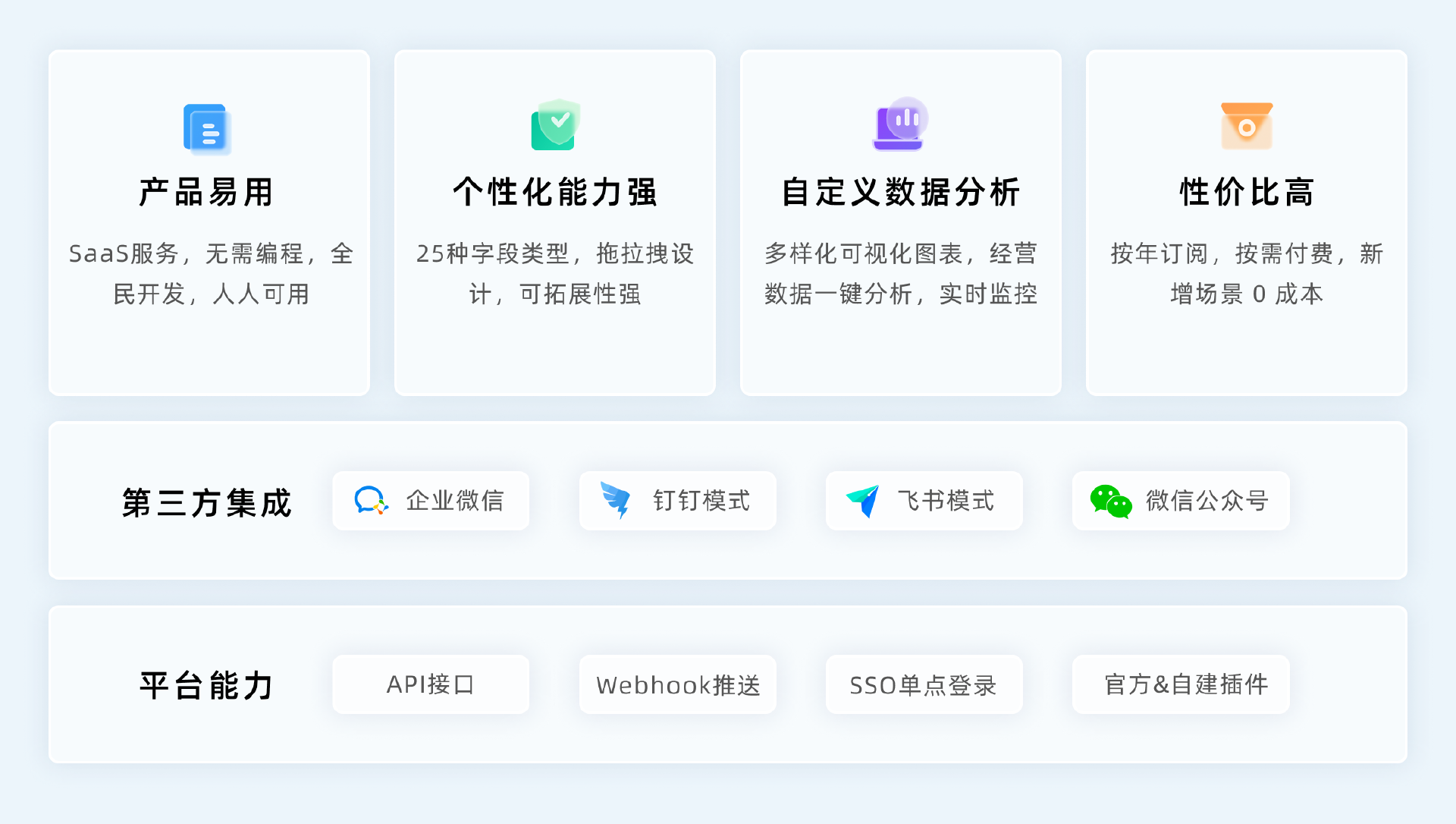Image resolution: width=1456 pixels, height=824 pixels.
Task: Click the 产品易用 card heading
Action: point(207,192)
